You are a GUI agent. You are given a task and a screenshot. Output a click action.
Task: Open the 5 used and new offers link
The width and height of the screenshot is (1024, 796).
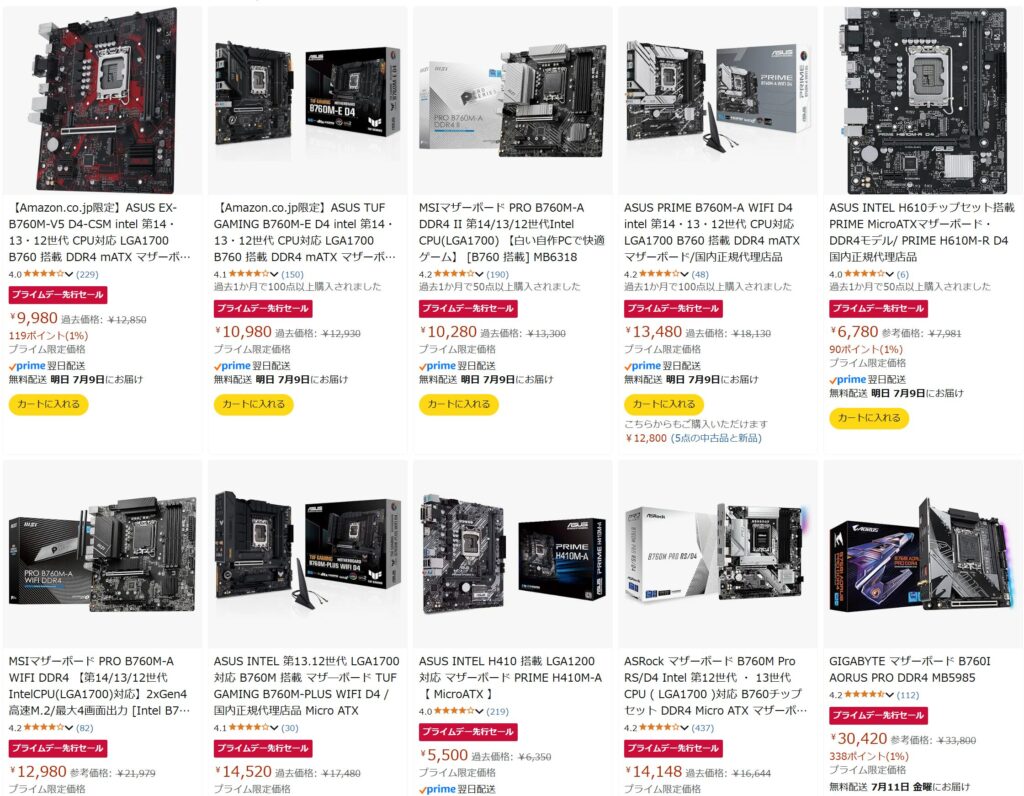point(716,438)
